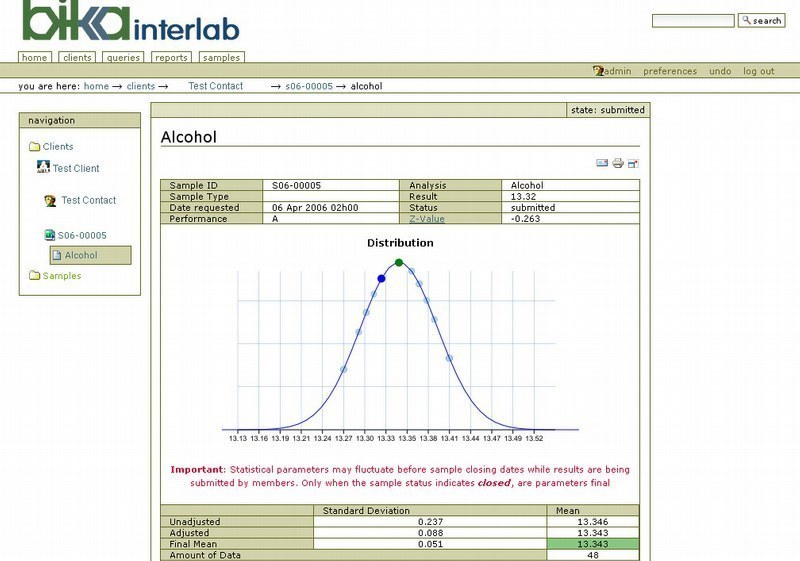Select Alcohol item in navigation tree
The width and height of the screenshot is (800, 561).
(81, 255)
